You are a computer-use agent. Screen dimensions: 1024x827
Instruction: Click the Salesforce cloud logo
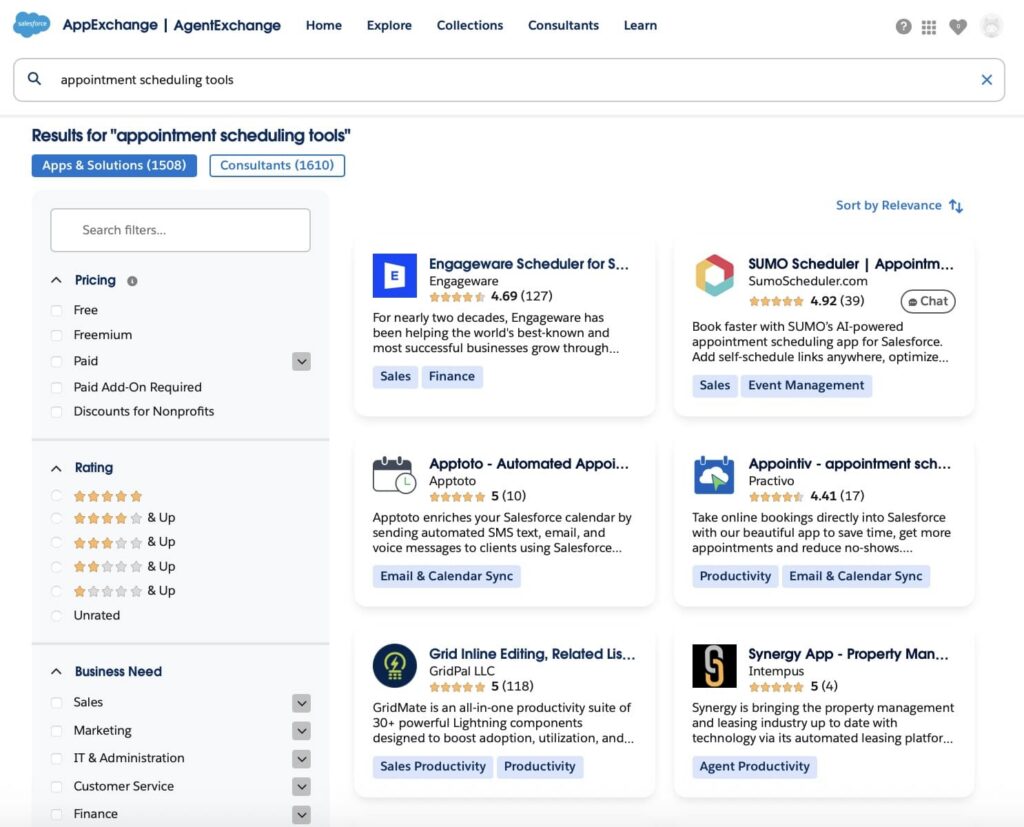(x=30, y=25)
